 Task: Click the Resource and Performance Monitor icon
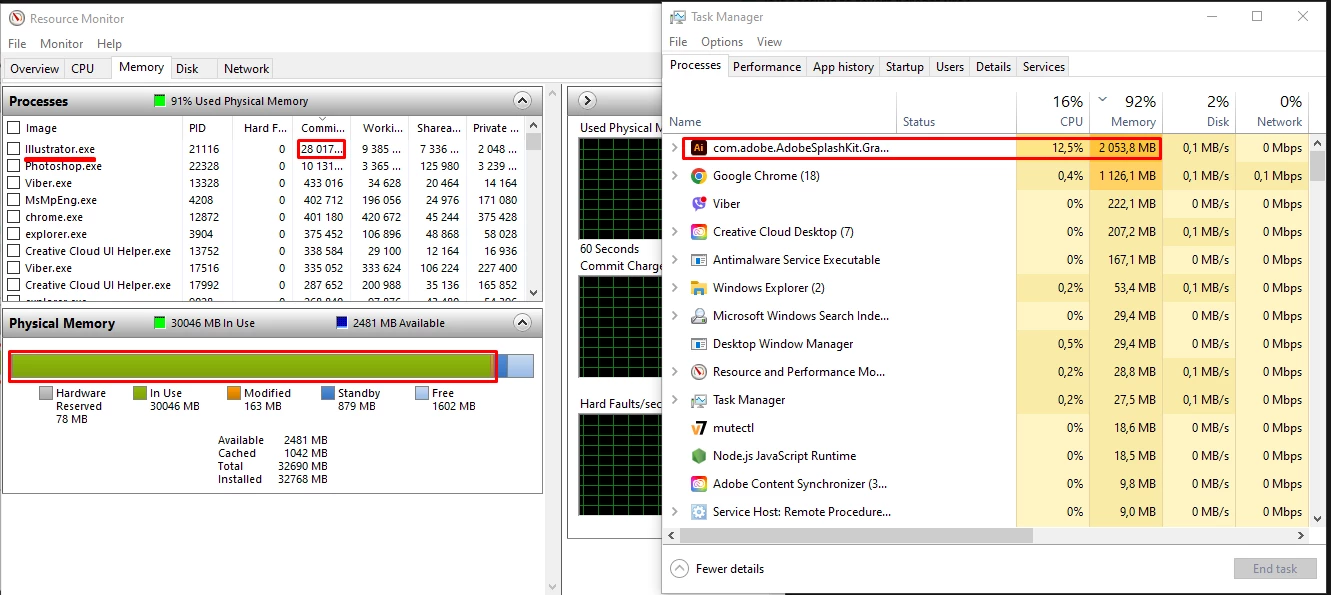699,372
